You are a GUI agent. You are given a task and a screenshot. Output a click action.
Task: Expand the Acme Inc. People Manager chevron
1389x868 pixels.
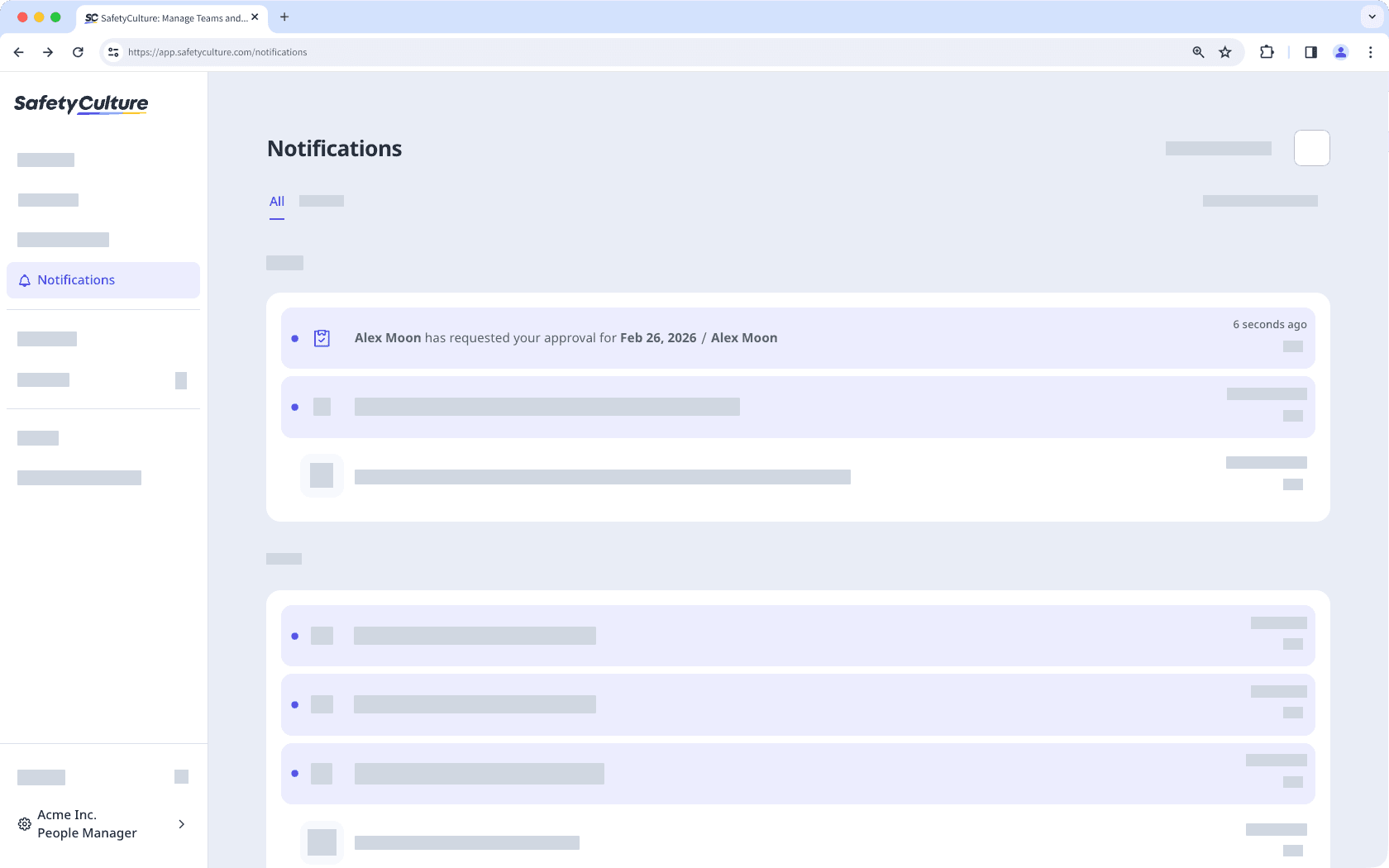pyautogui.click(x=181, y=823)
